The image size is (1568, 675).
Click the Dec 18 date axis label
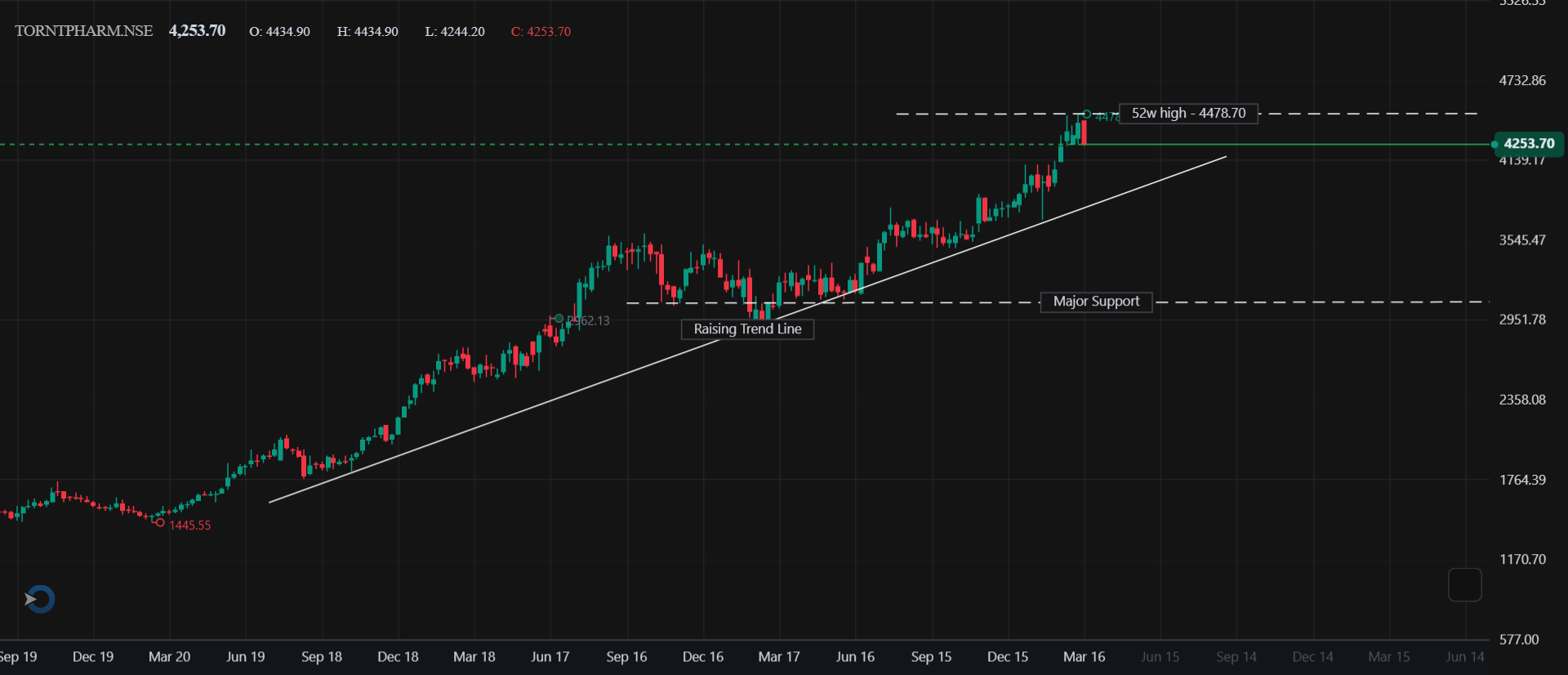[398, 657]
